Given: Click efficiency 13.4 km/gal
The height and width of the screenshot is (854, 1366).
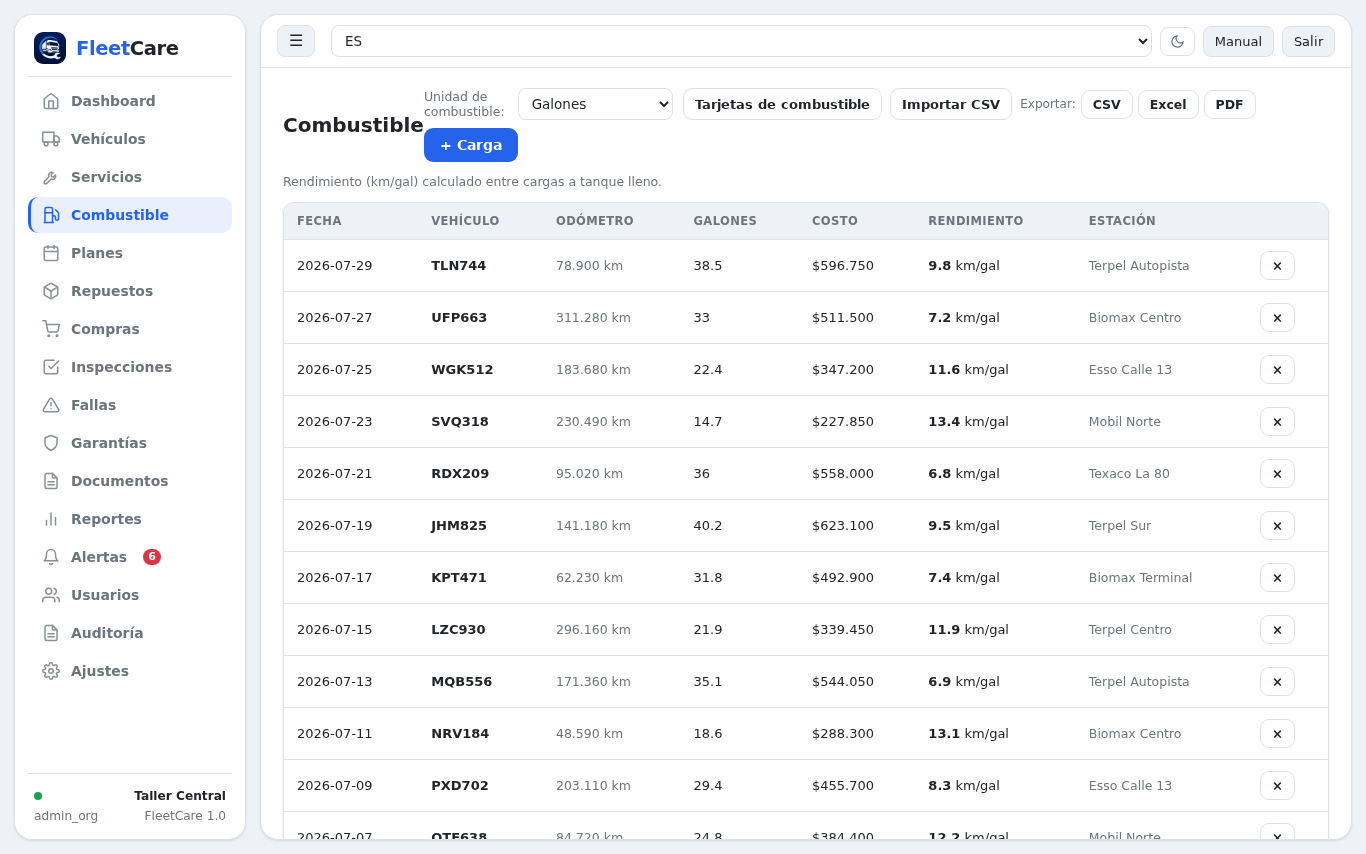Looking at the screenshot, I should coord(968,422).
